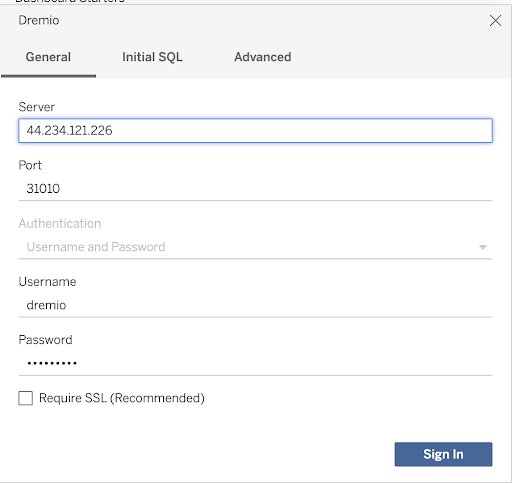Click the Server address input field
512x483 pixels.
click(x=255, y=131)
